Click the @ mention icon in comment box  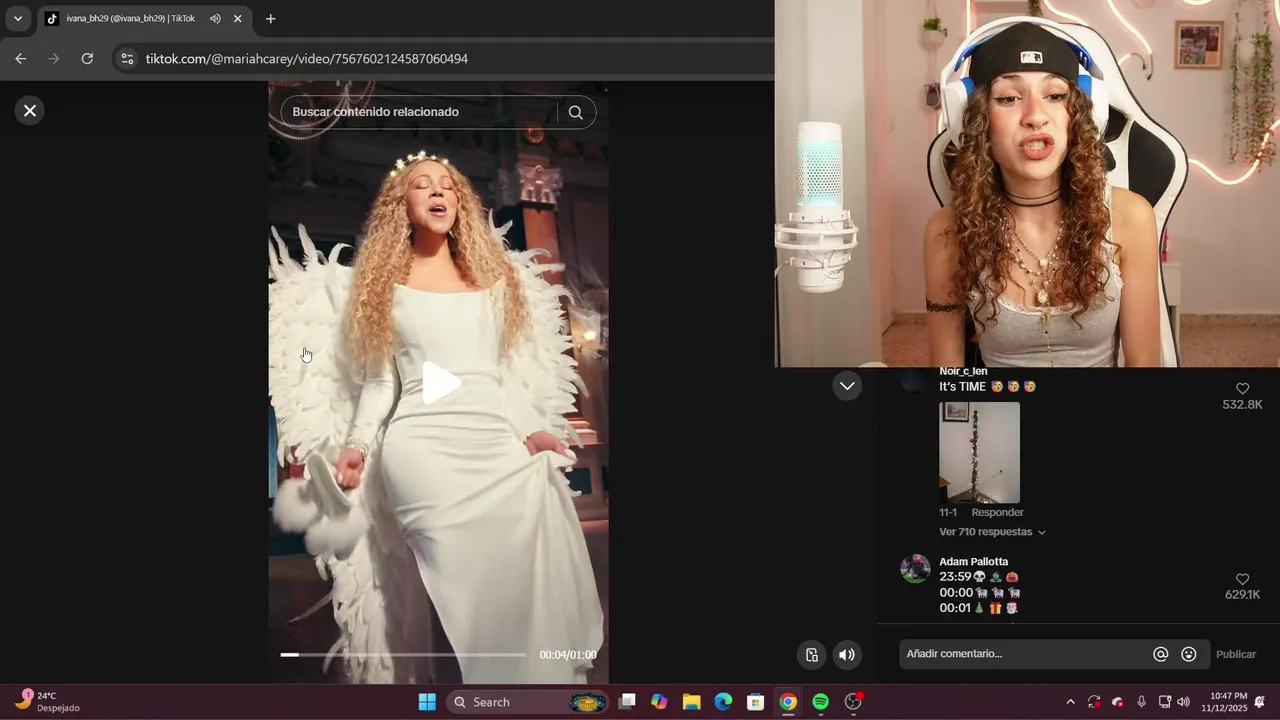click(1161, 654)
